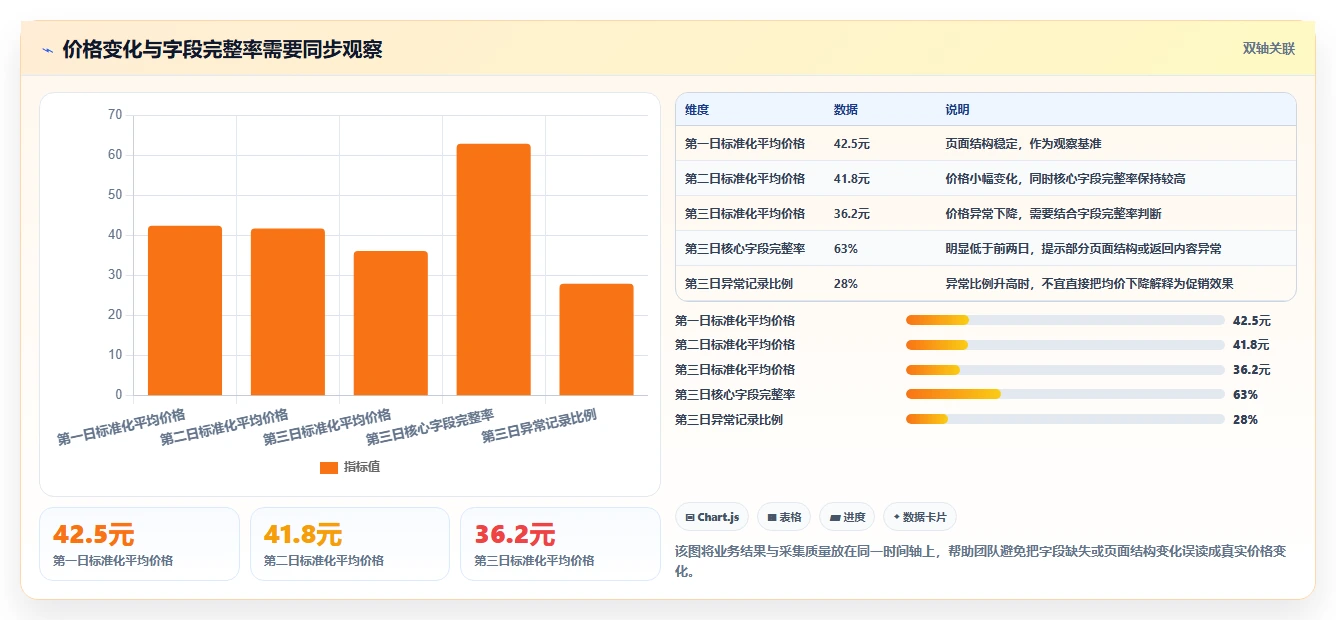Click the lightning icon beside the page title
Screen dimensions: 1336x620
[47, 50]
